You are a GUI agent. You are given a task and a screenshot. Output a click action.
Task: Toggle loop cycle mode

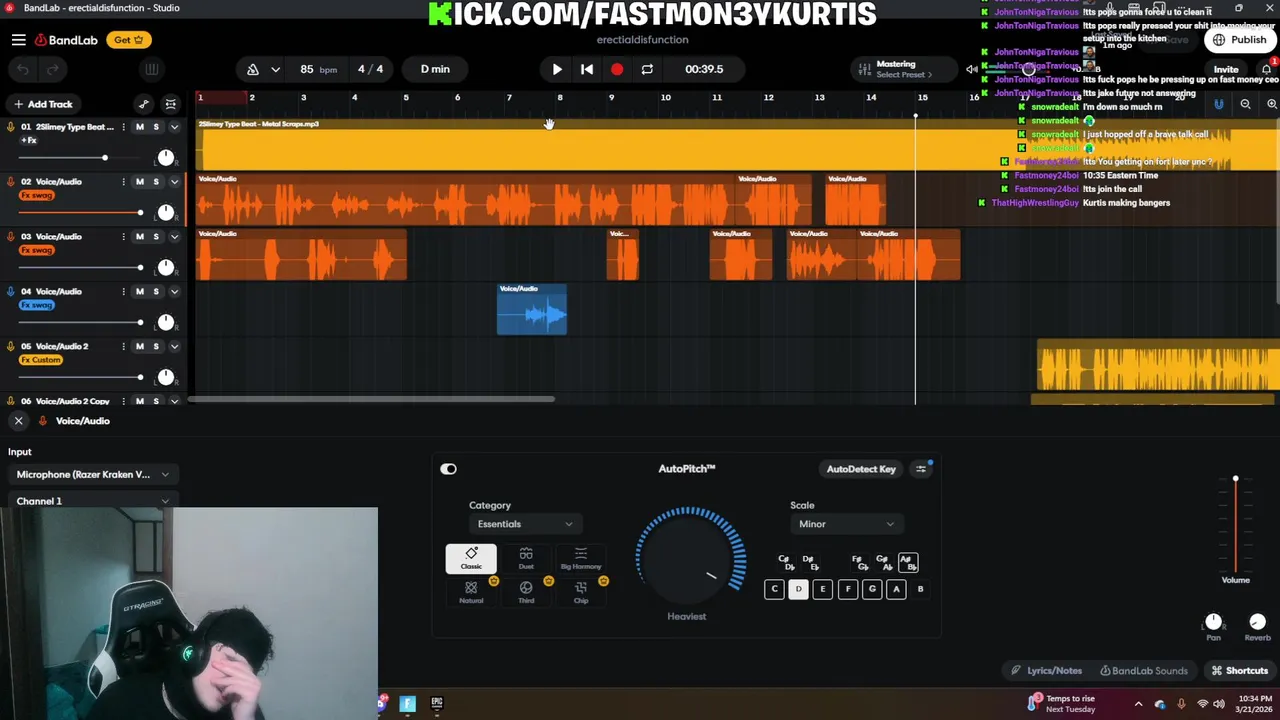pyautogui.click(x=647, y=69)
